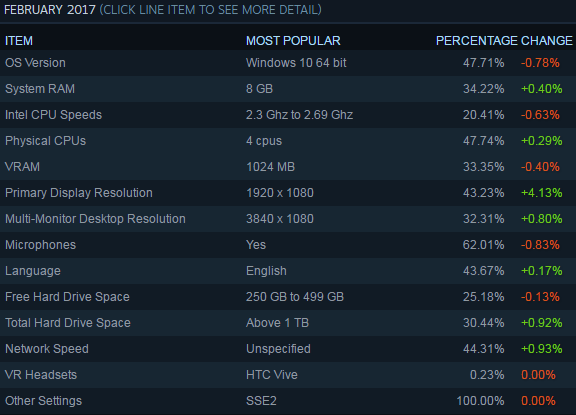576x415 pixels.
Task: Click the MOST POPULAR column header
Action: coord(293,41)
